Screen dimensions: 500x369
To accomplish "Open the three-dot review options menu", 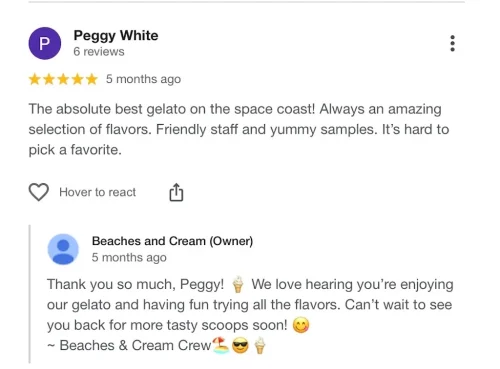I will point(452,43).
